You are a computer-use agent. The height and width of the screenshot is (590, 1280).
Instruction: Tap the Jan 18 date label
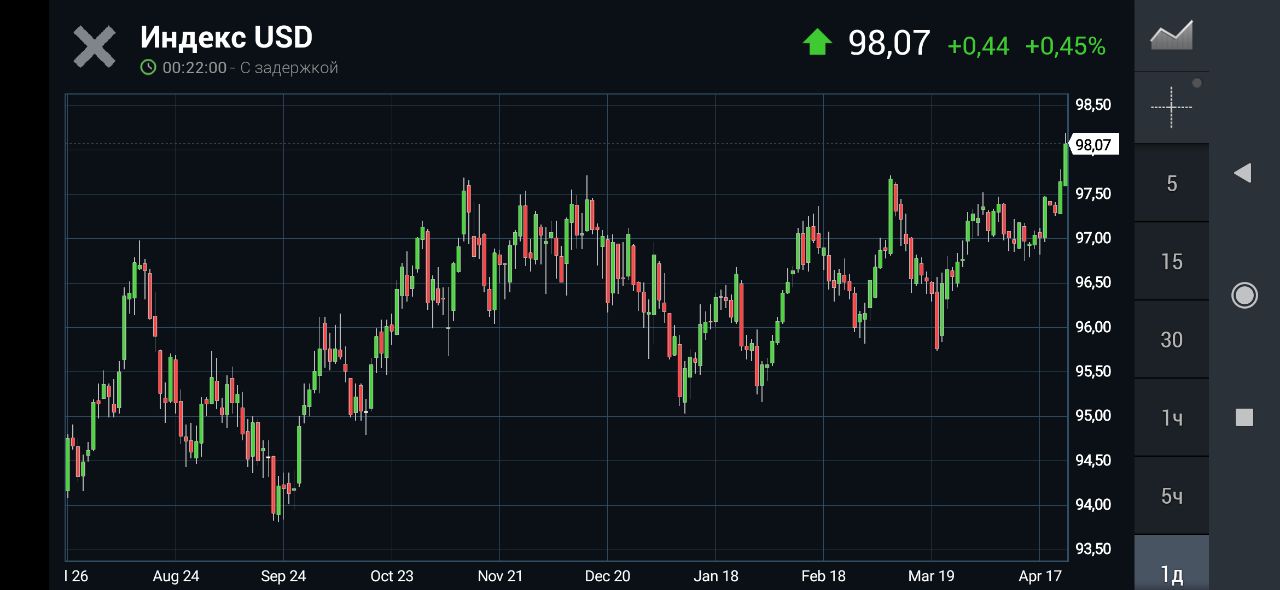[x=716, y=576]
